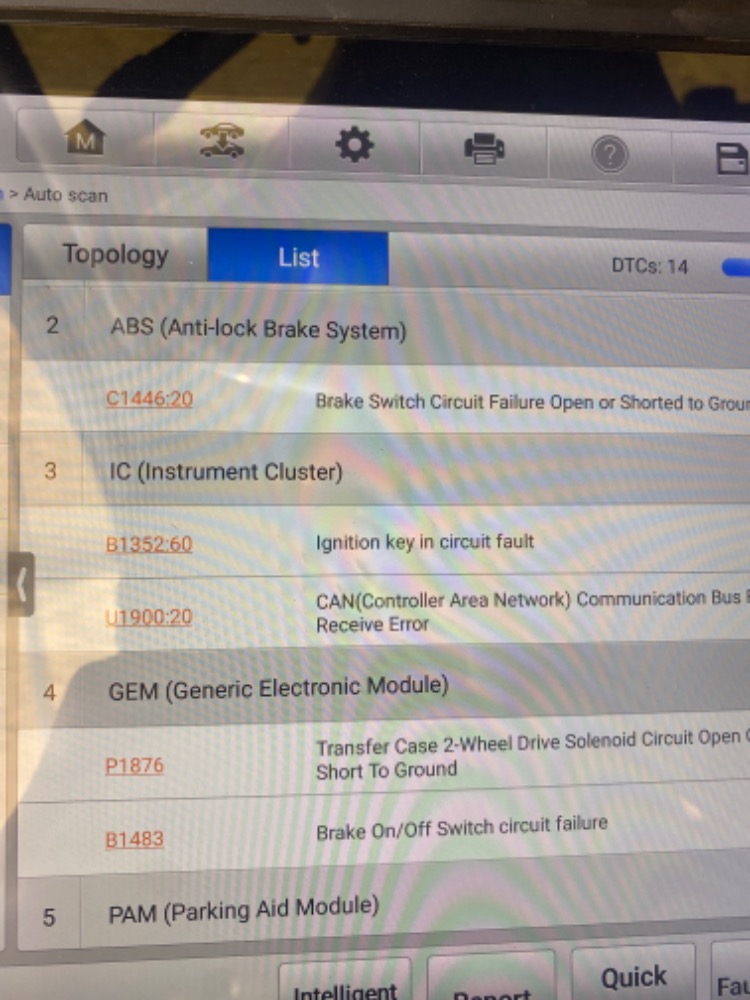The image size is (750, 1000).
Task: Click the blue DTC scan progress bar
Action: click(735, 267)
